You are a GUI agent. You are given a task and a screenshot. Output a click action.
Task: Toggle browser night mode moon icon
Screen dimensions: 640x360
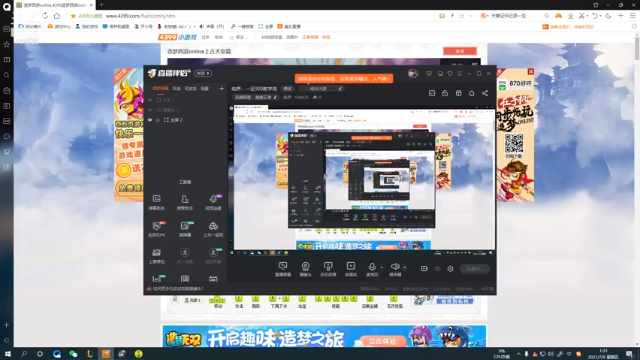608,16
